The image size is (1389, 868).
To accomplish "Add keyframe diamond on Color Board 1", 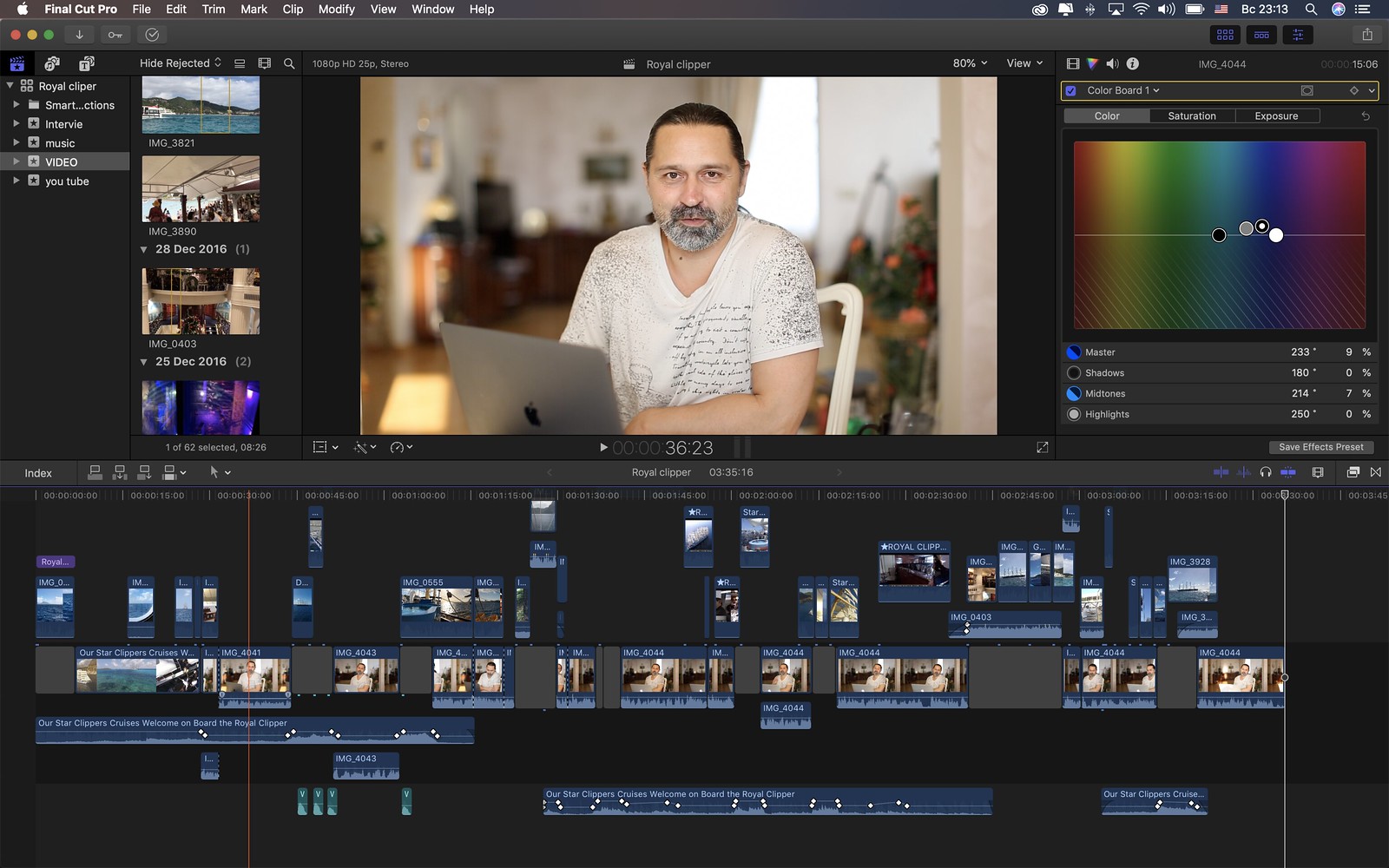I will 1354,90.
